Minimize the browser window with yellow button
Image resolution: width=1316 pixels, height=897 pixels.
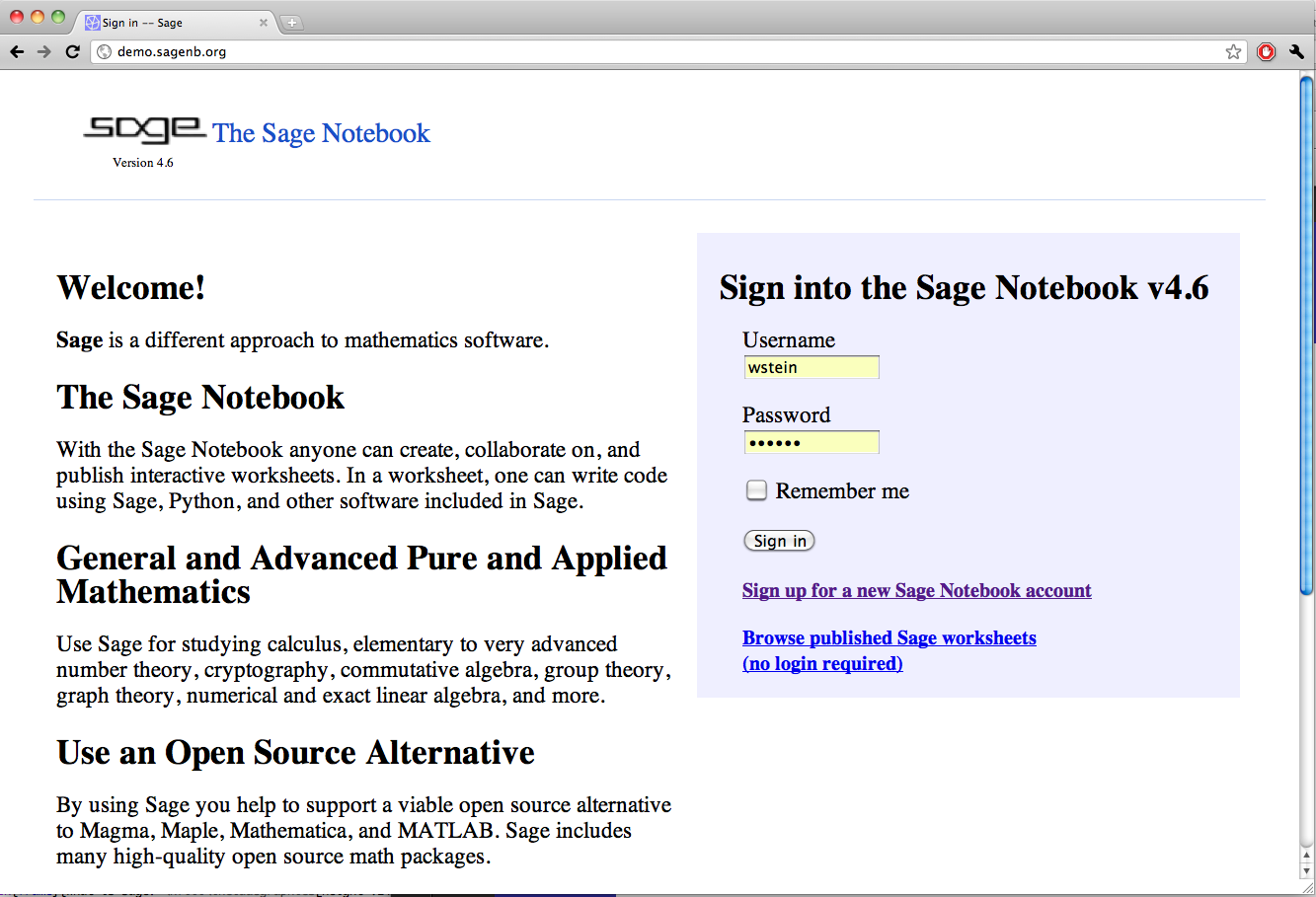pos(38,17)
